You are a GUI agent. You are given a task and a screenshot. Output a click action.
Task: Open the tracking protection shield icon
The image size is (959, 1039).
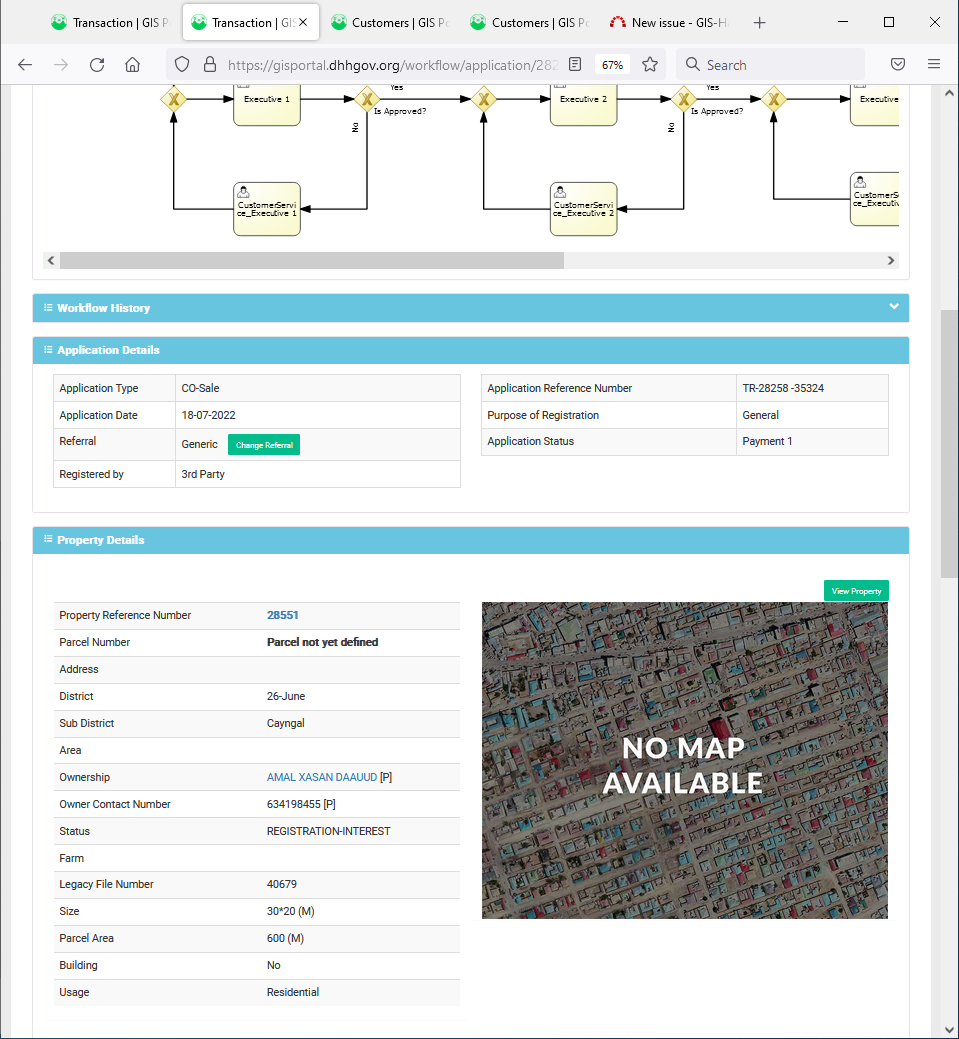click(182, 64)
